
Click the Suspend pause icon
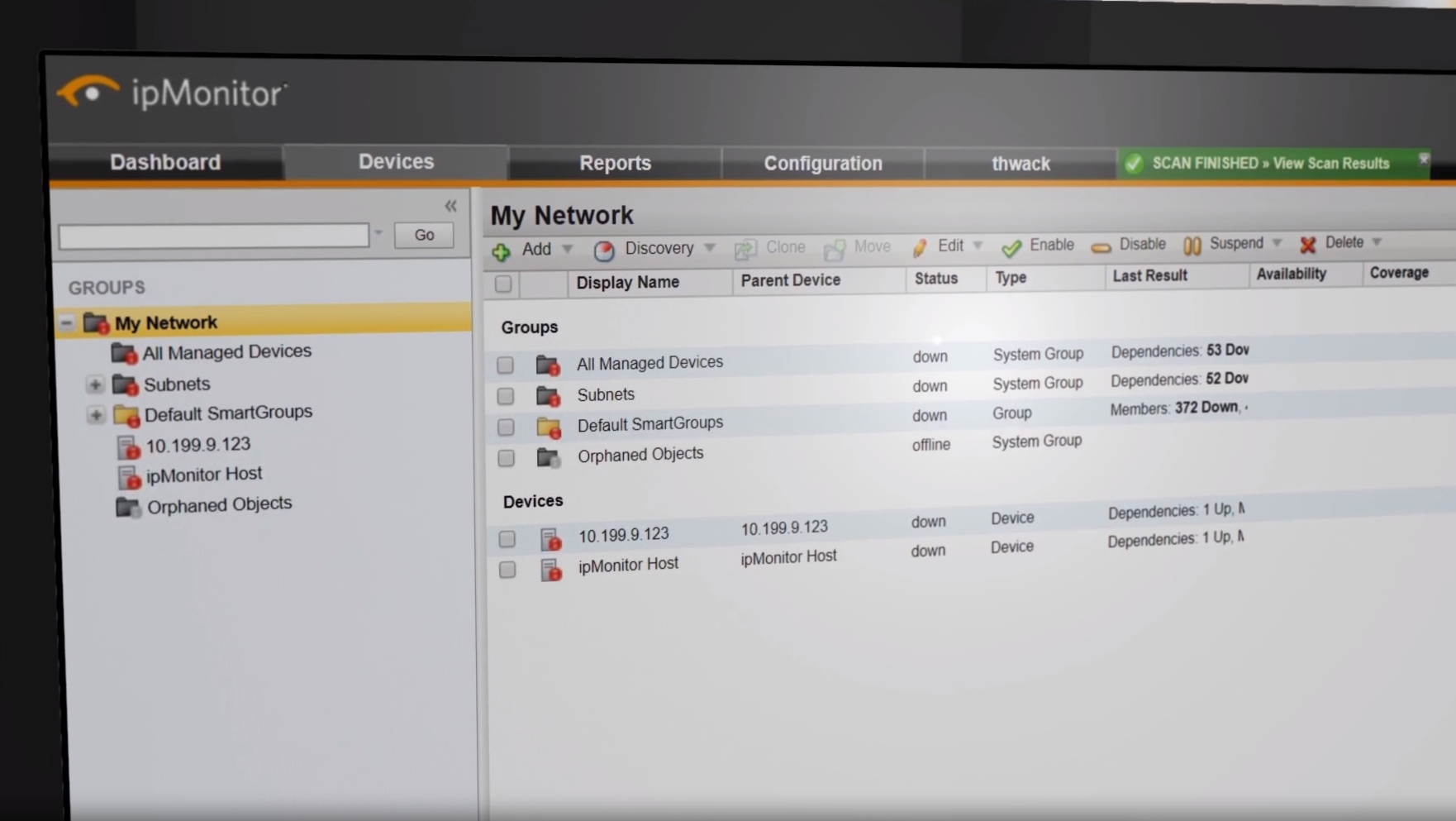1192,245
